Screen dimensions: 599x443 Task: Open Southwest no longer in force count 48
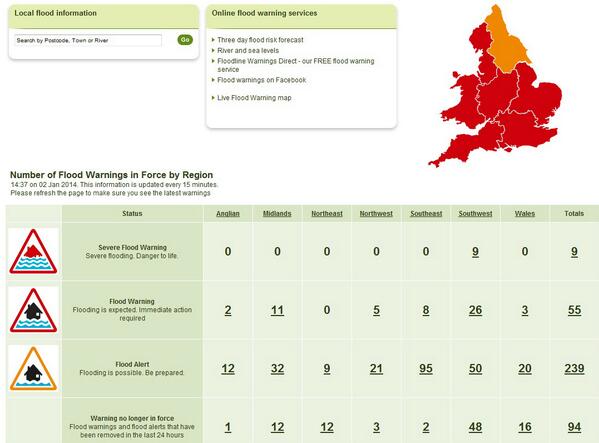coord(475,427)
